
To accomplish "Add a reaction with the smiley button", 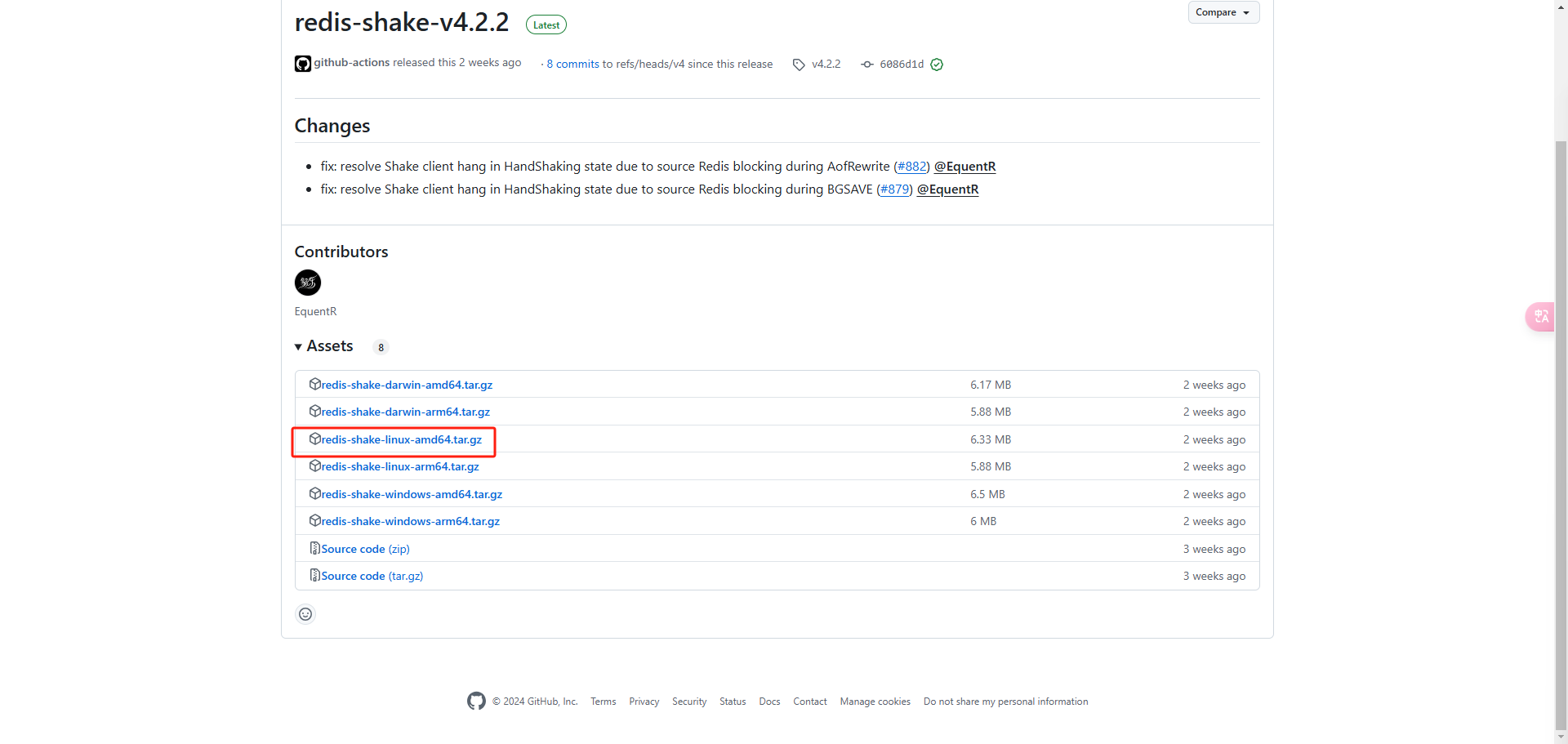I will click(x=305, y=614).
